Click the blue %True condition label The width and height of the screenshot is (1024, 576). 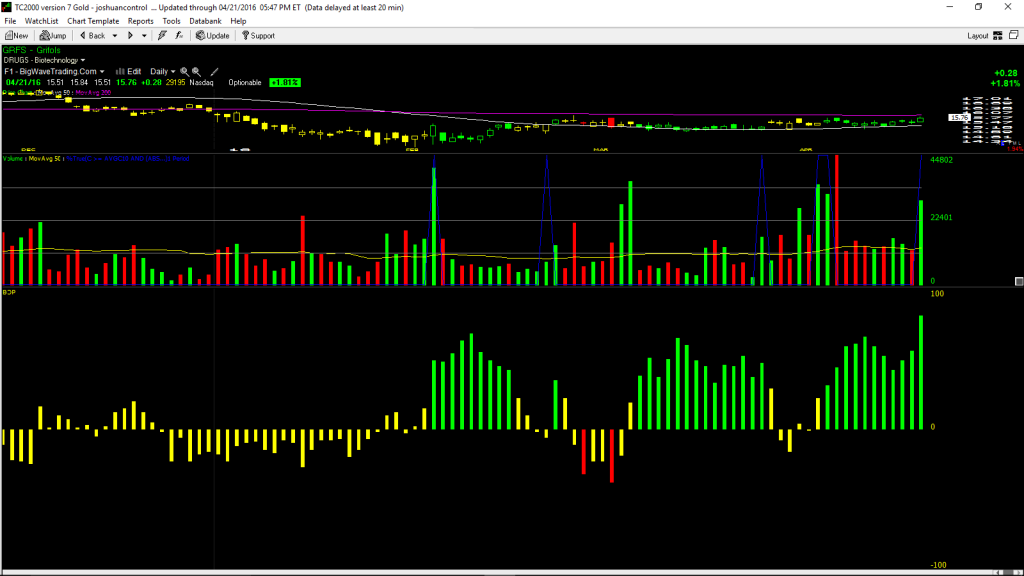[128, 159]
